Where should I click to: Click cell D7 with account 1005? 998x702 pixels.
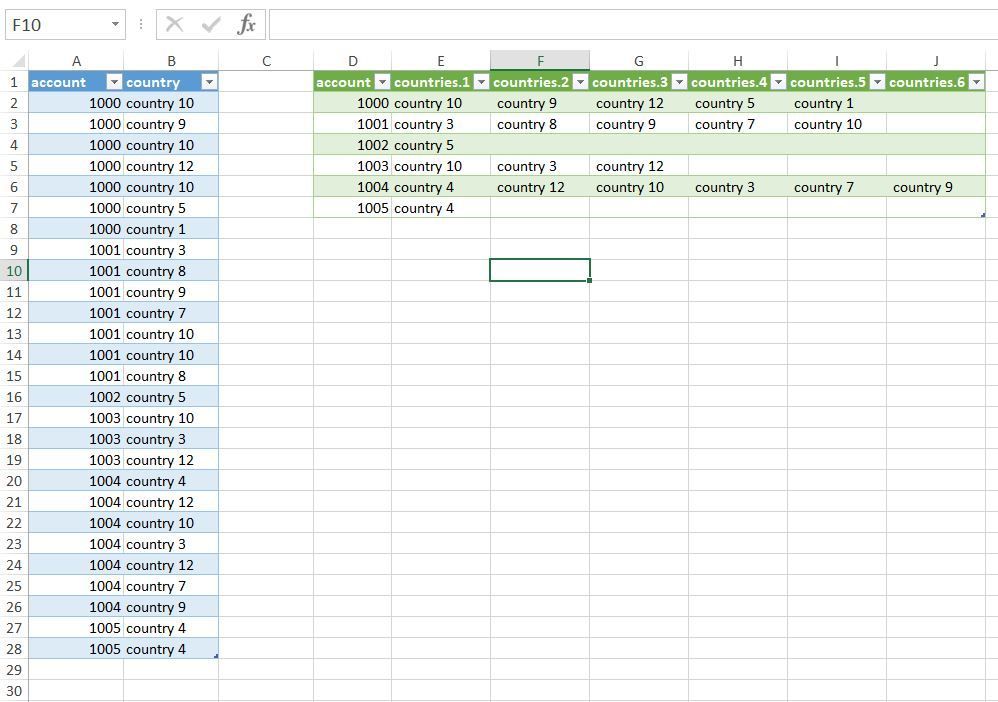(x=353, y=208)
